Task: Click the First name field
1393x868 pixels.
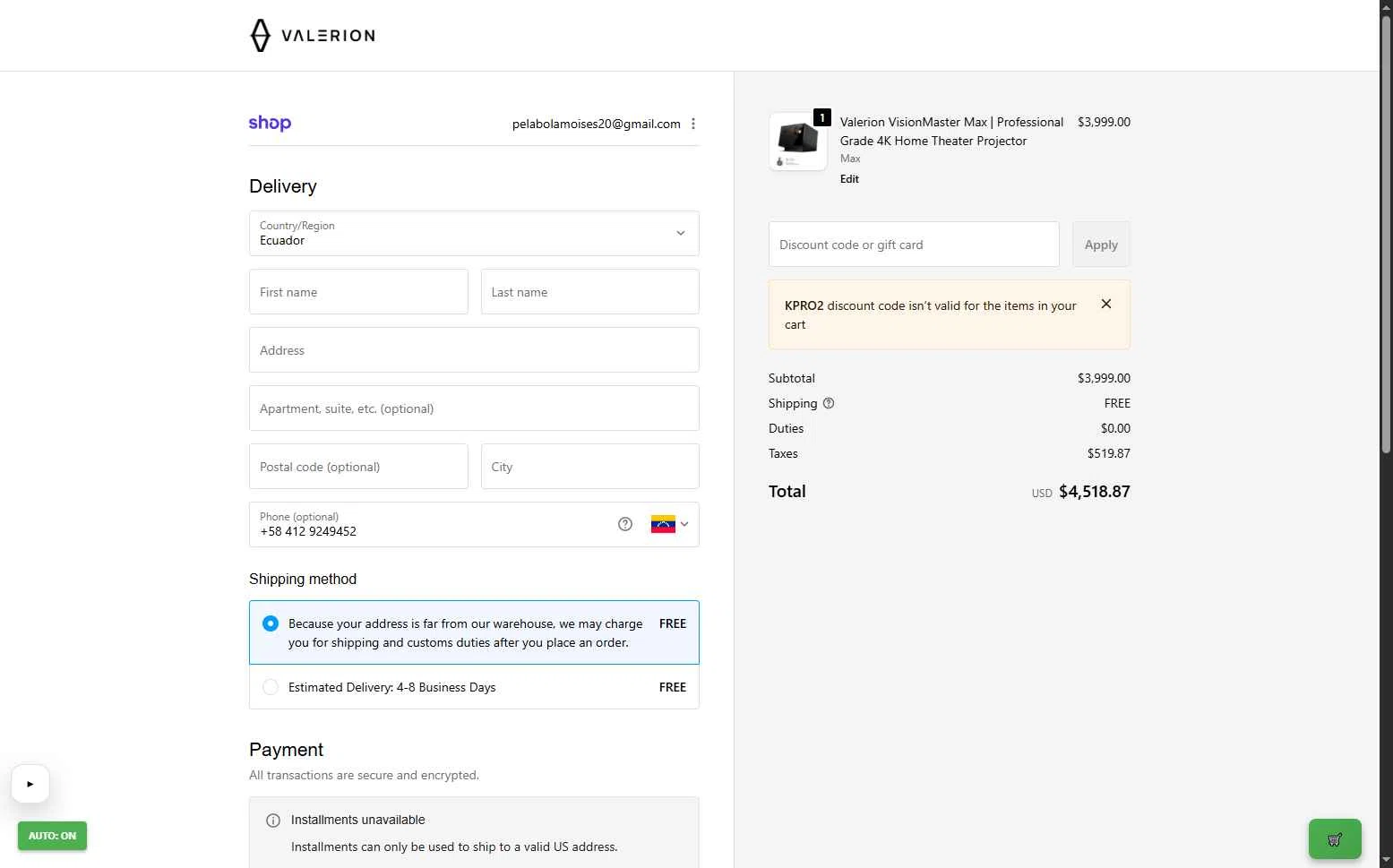Action: tap(358, 292)
